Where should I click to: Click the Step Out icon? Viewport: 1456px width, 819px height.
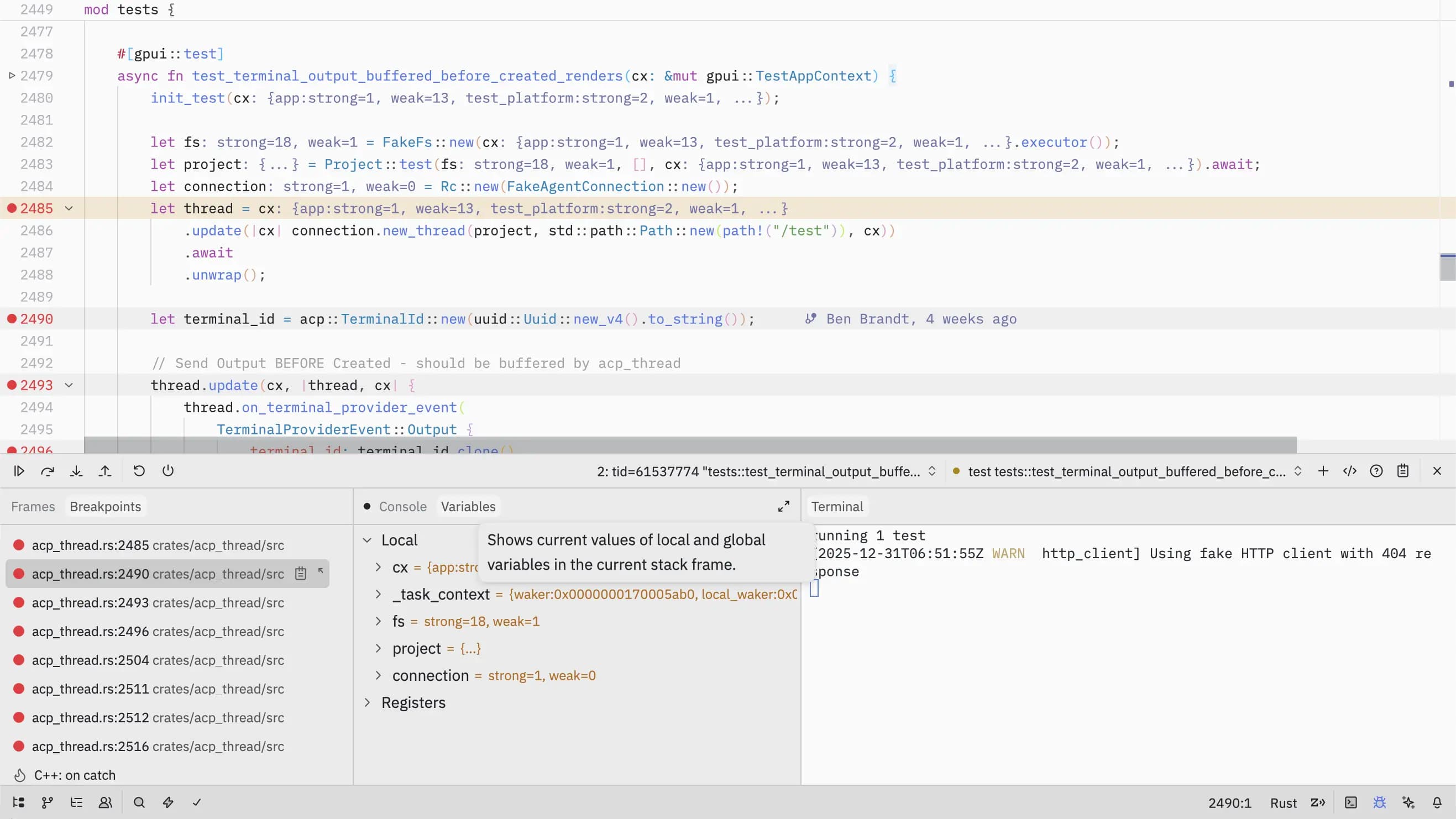pyautogui.click(x=105, y=470)
